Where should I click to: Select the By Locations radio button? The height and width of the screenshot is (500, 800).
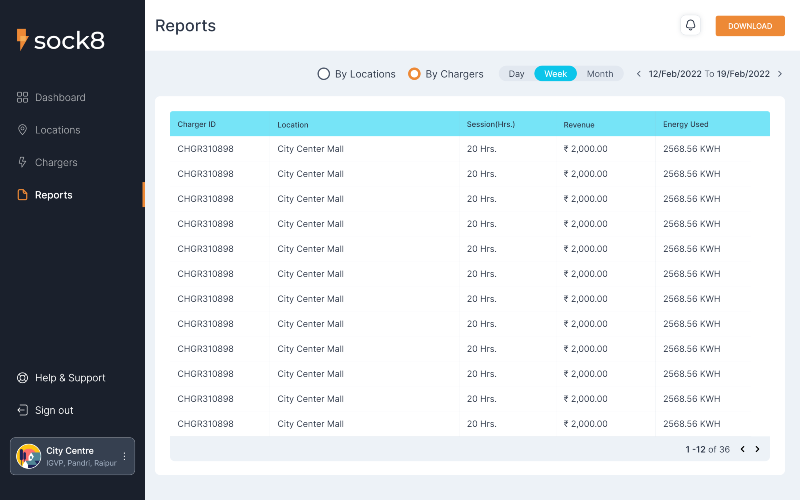(323, 74)
